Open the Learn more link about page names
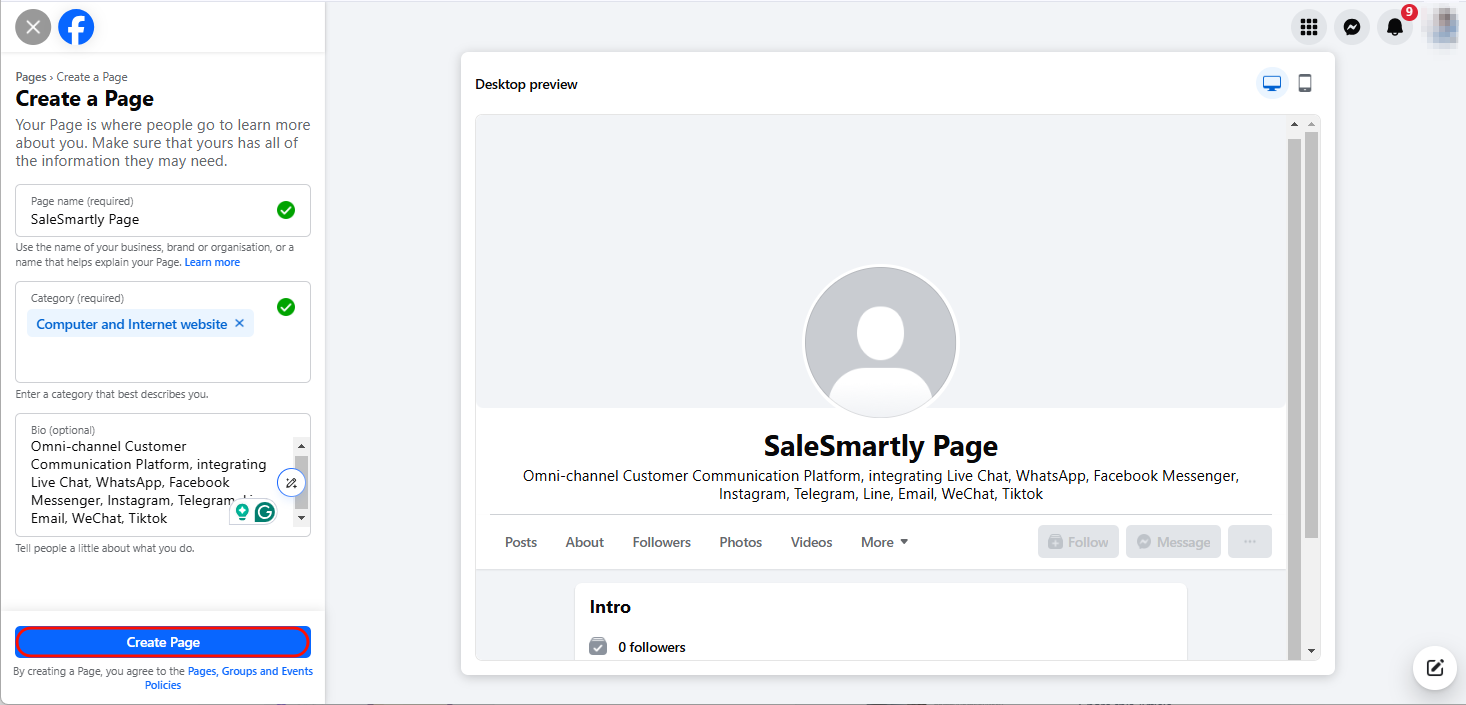The image size is (1466, 705). coord(212,261)
